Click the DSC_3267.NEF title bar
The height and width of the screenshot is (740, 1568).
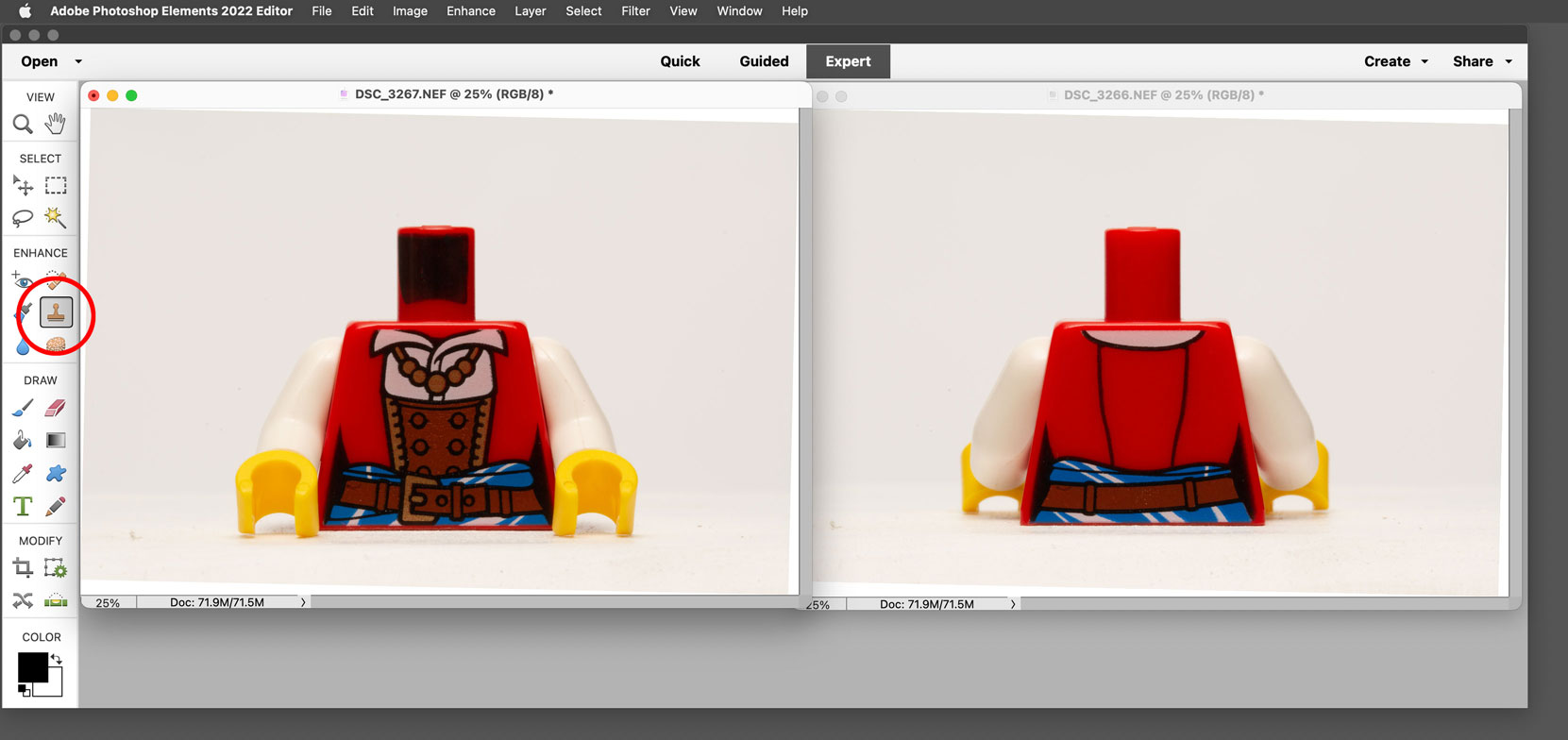(x=446, y=94)
